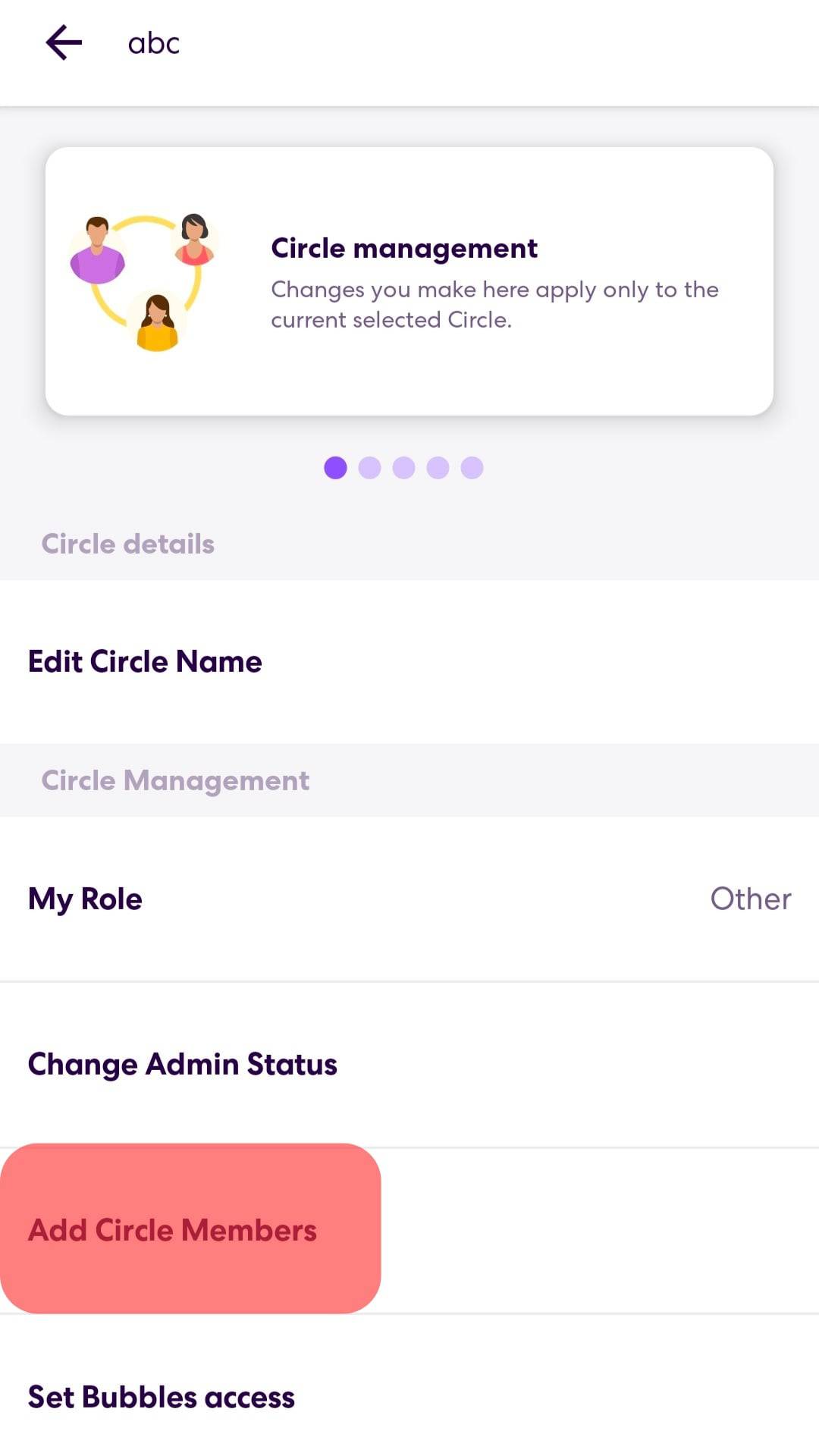Screen dimensions: 819x1456
Task: Show the fifth carousel page dot
Action: [472, 468]
